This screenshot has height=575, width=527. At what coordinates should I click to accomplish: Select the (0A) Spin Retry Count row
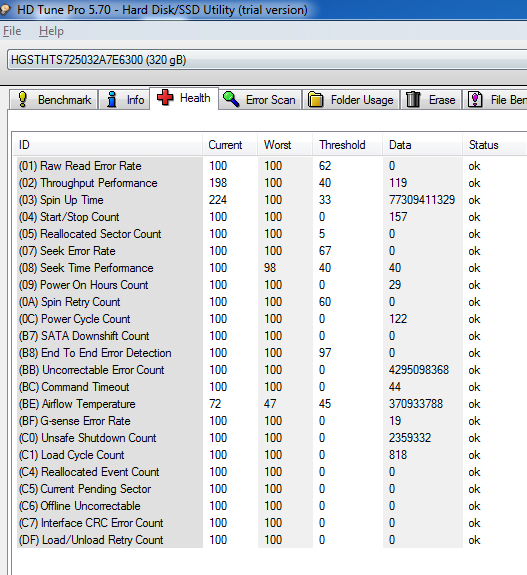(271, 302)
